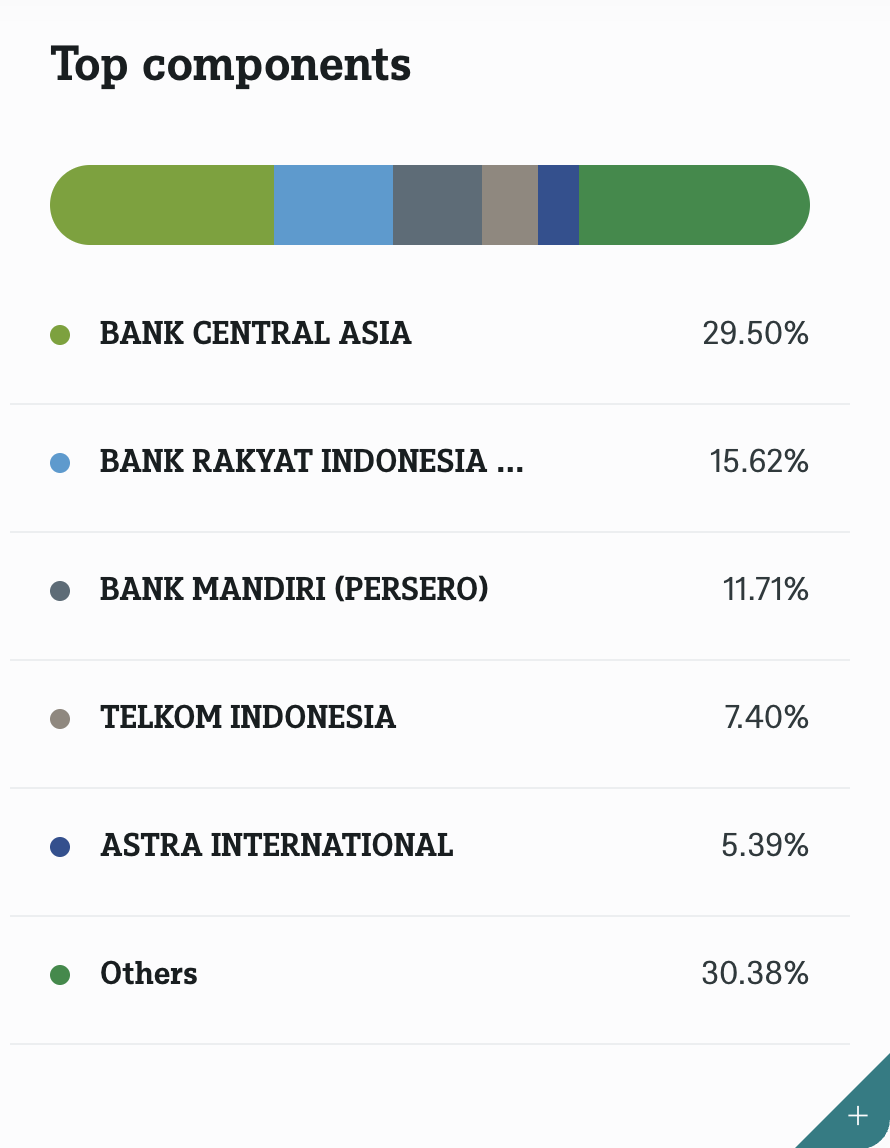Click the 29.50% percentage value
The width and height of the screenshot is (890, 1148).
click(x=755, y=334)
